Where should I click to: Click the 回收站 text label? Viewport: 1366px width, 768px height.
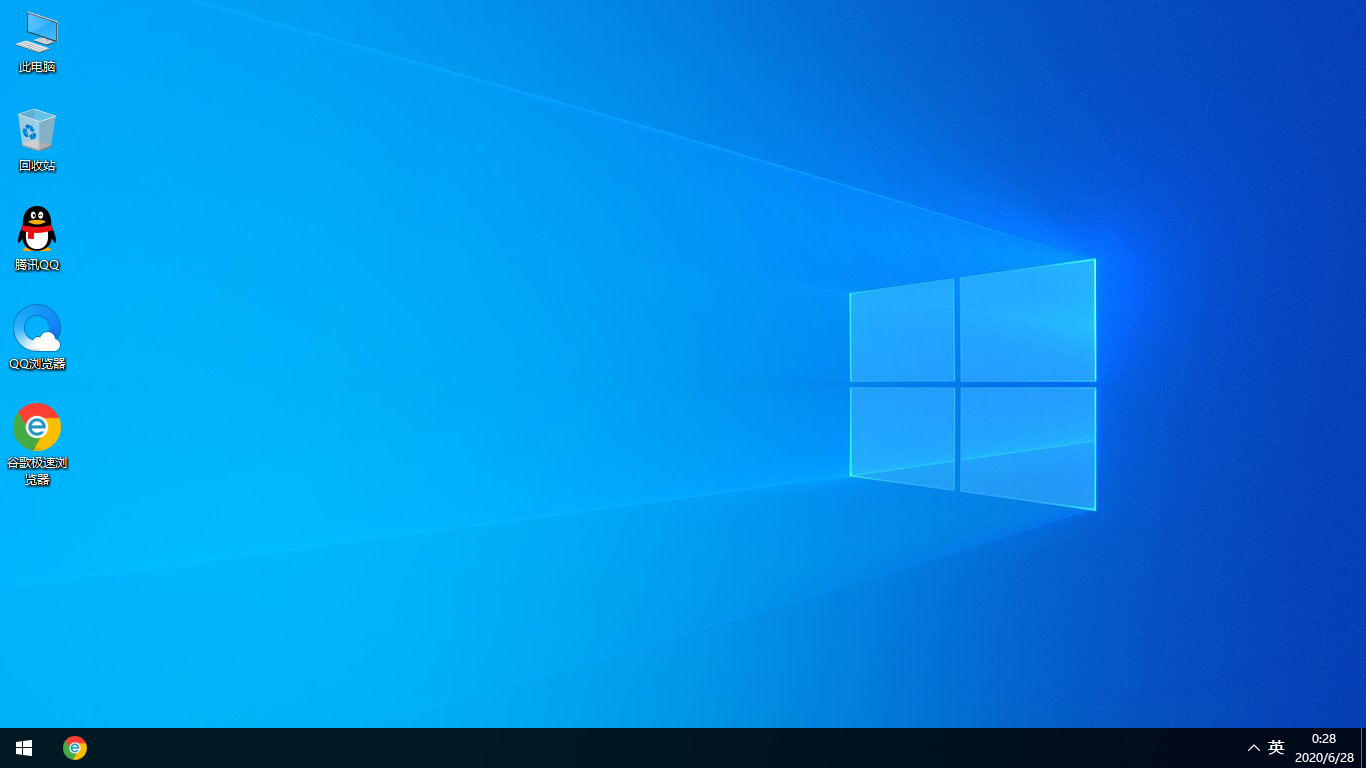point(37,166)
